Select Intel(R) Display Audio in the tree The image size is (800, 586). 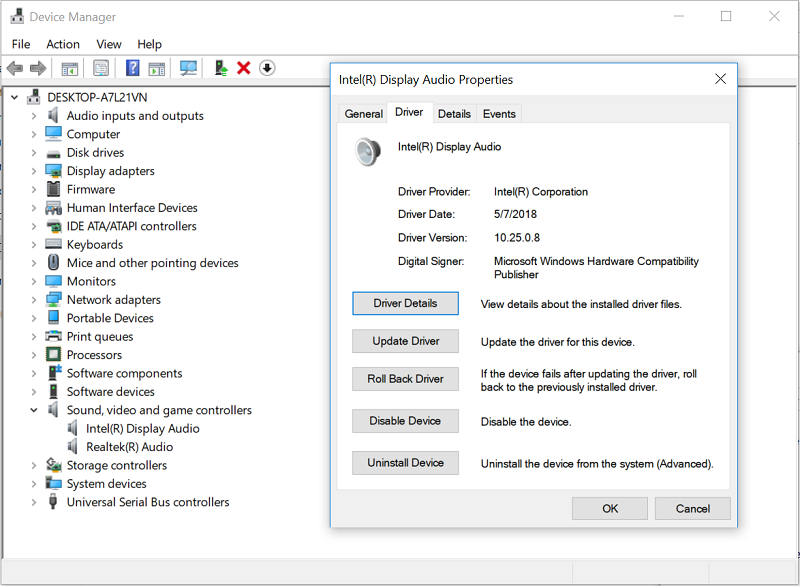tap(142, 428)
